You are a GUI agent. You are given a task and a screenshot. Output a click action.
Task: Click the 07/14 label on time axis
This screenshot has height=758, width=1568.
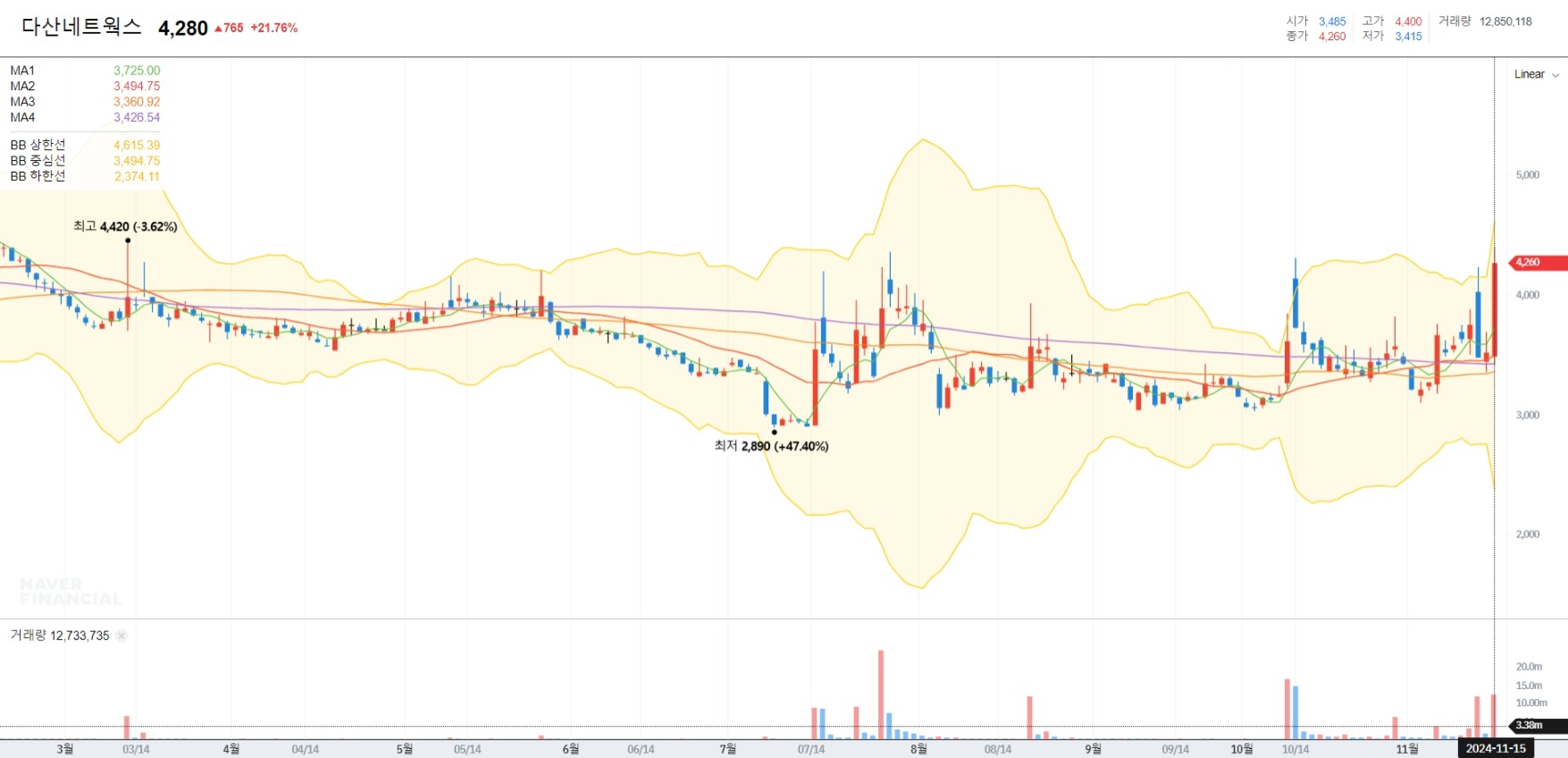point(811,749)
